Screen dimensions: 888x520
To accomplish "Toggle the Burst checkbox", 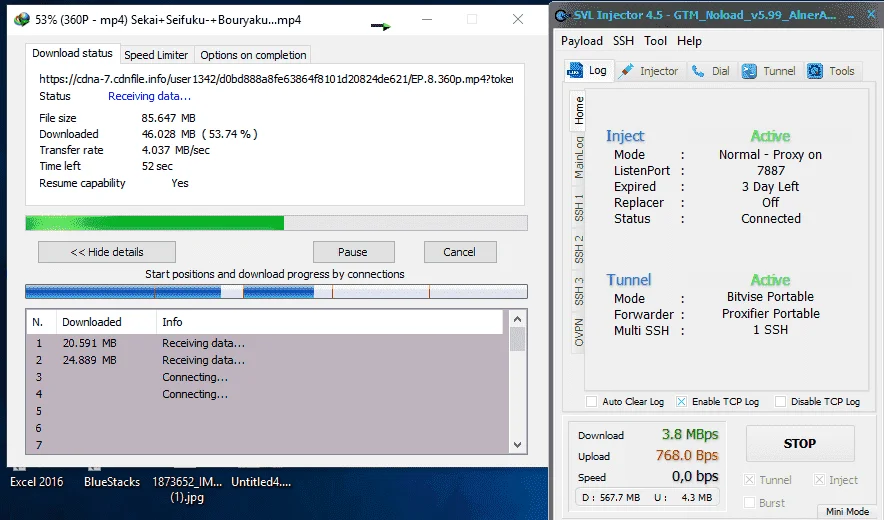I will [749, 502].
